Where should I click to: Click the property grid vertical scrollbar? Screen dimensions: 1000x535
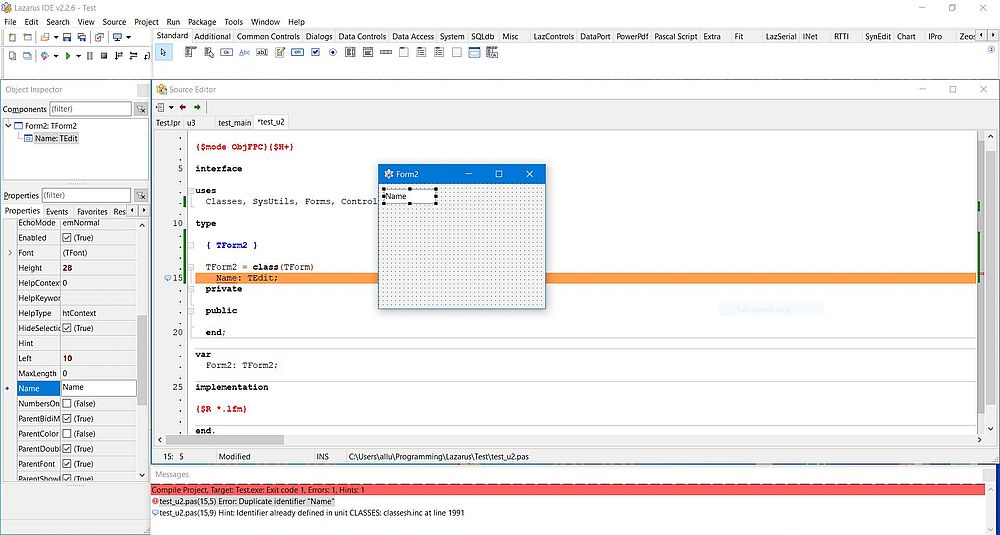tap(142, 360)
